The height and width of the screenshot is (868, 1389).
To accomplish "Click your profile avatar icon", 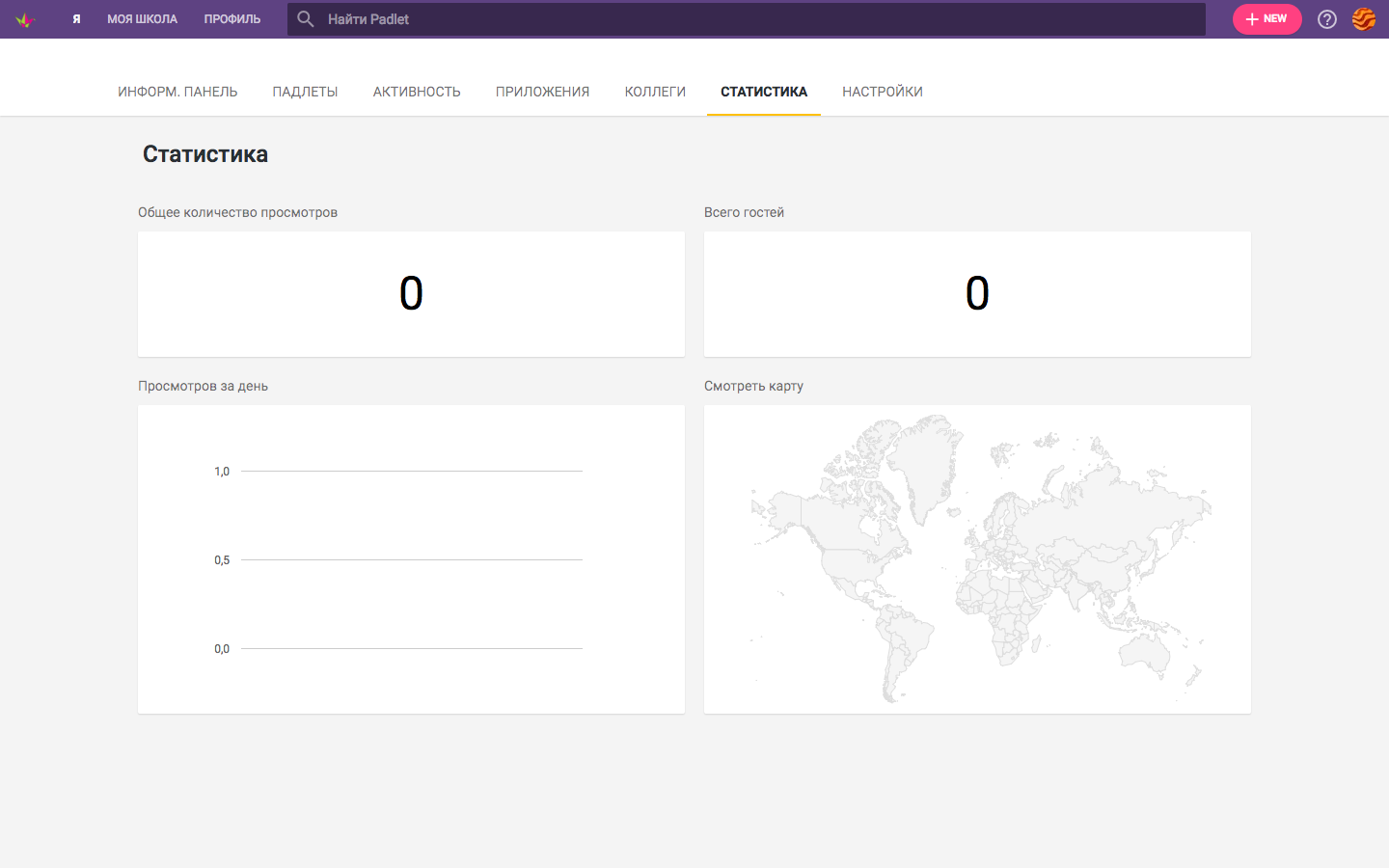I will 1363,18.
